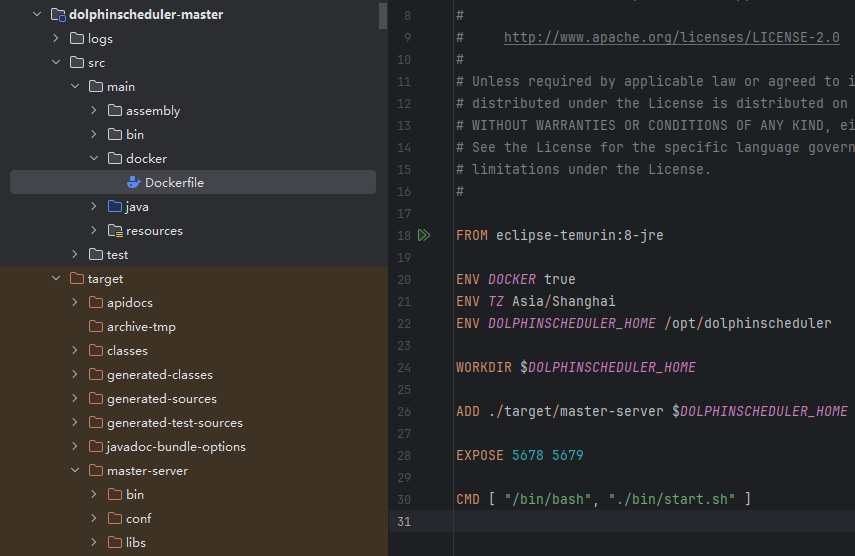Click the "/bin/bash" string in CMD
This screenshot has width=855, height=556.
(x=547, y=499)
